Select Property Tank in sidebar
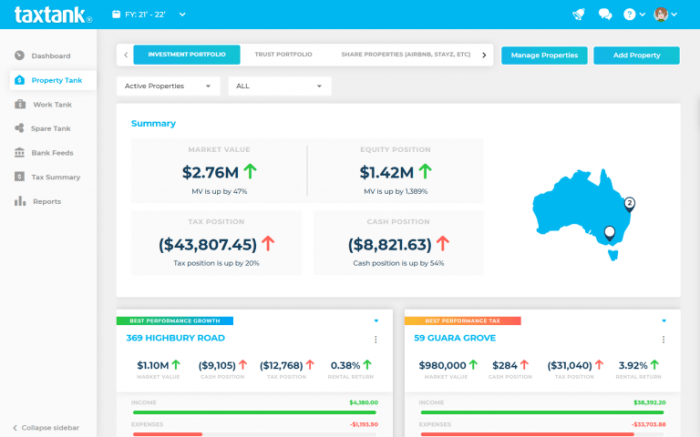The height and width of the screenshot is (437, 700). [57, 80]
